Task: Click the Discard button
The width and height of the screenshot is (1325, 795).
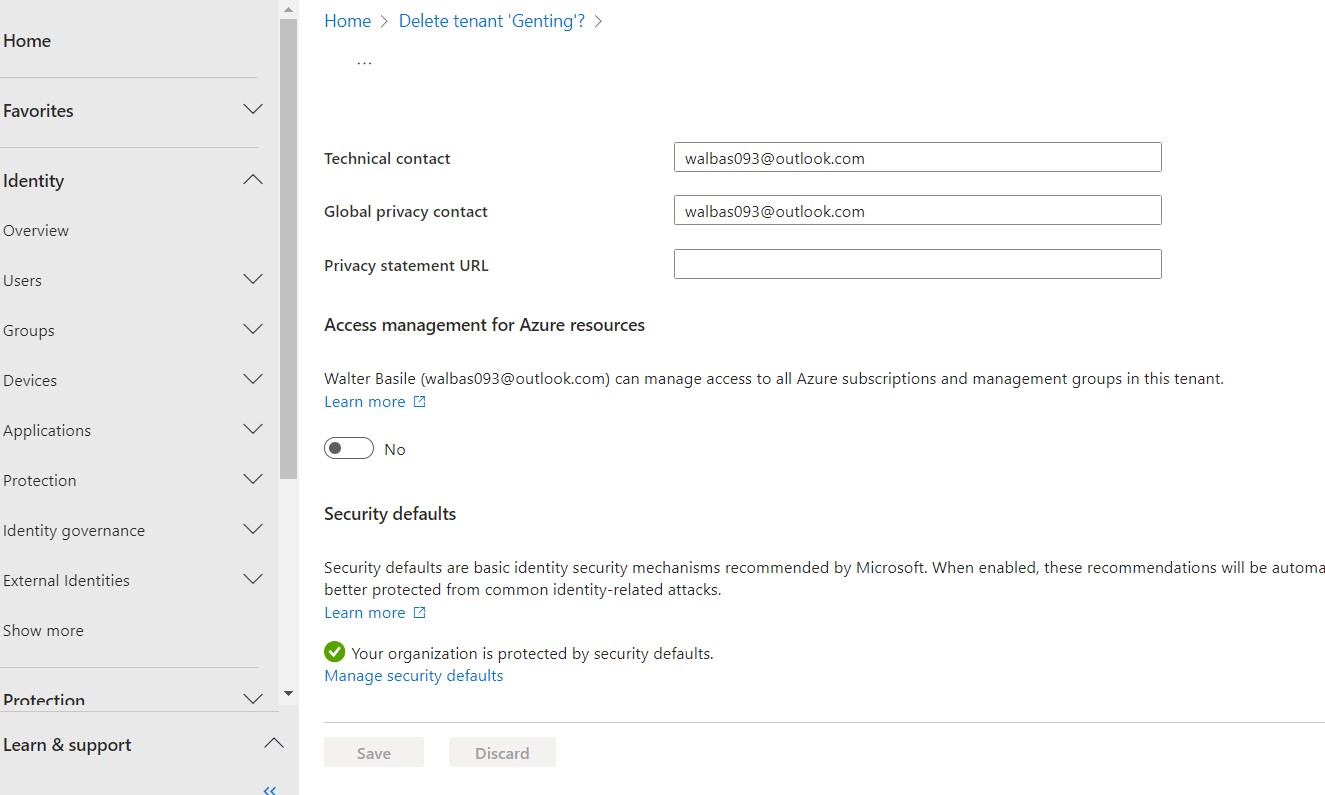Action: tap(502, 753)
